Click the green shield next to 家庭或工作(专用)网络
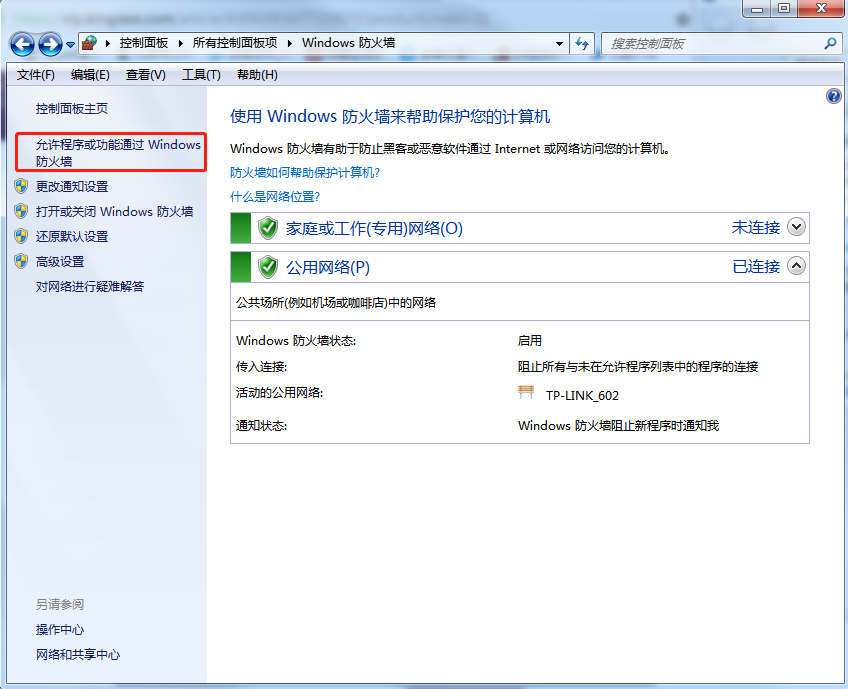The height and width of the screenshot is (689, 848). 268,228
